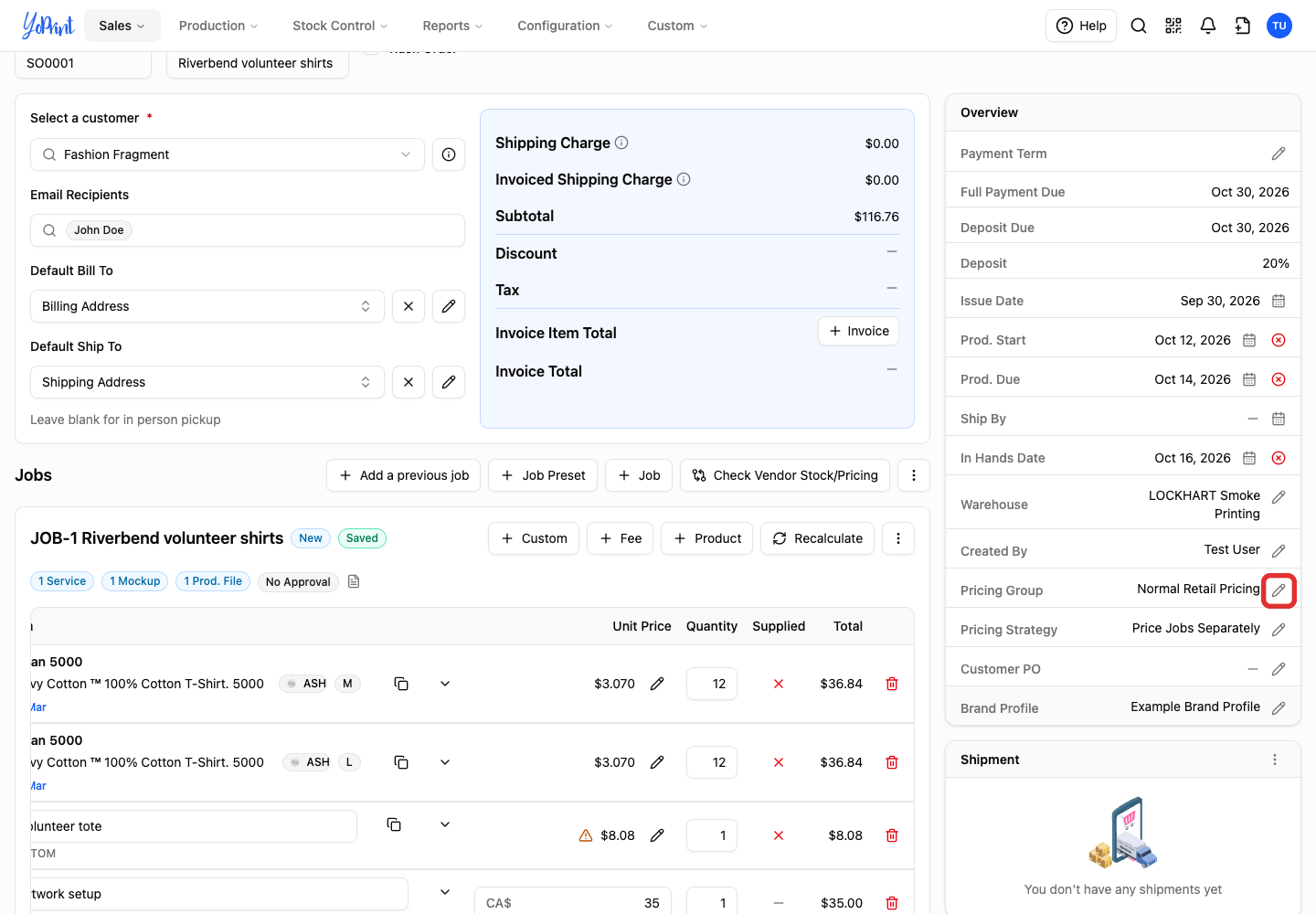
Task: Edit unit price of ASH L item
Action: pos(657,762)
